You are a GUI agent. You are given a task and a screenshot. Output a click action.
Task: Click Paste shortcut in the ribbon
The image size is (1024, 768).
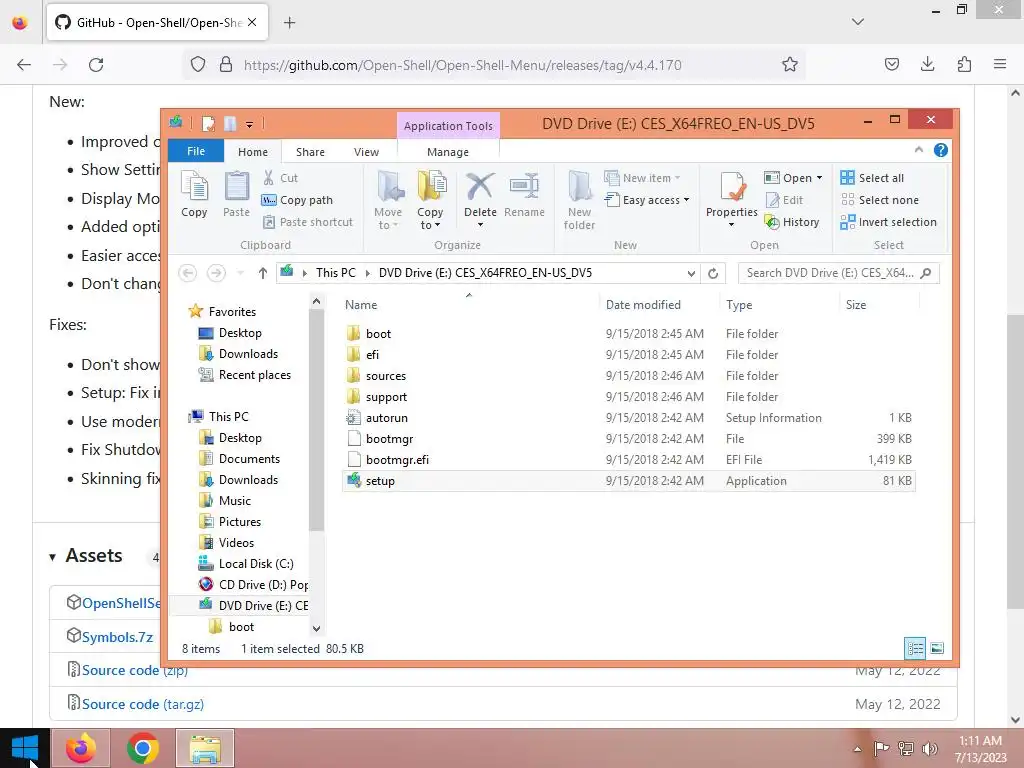click(308, 222)
